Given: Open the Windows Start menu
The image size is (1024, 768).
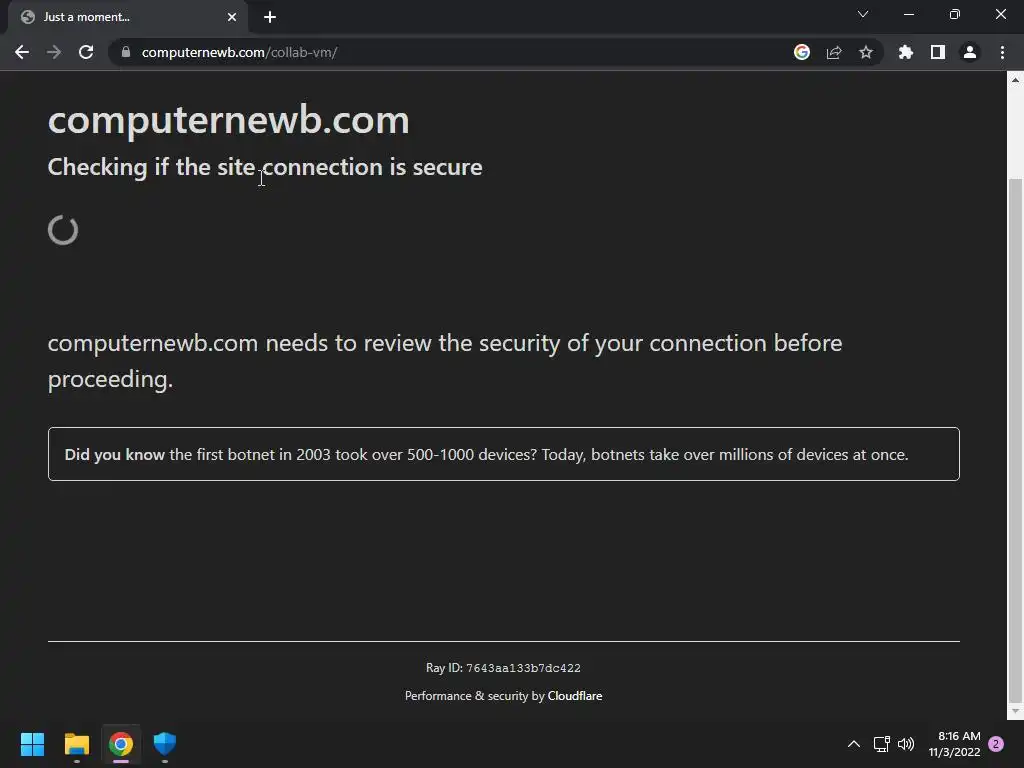Looking at the screenshot, I should coord(33,744).
